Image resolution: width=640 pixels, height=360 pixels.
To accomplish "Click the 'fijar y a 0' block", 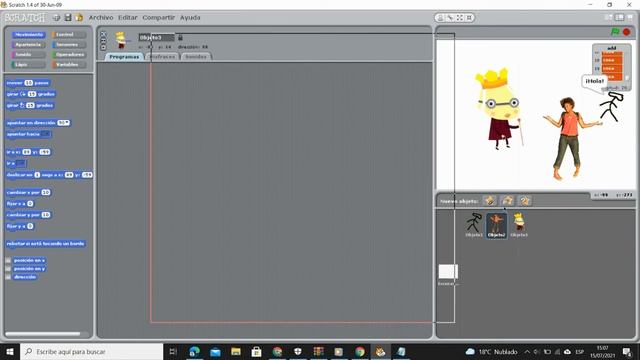I will pyautogui.click(x=20, y=226).
